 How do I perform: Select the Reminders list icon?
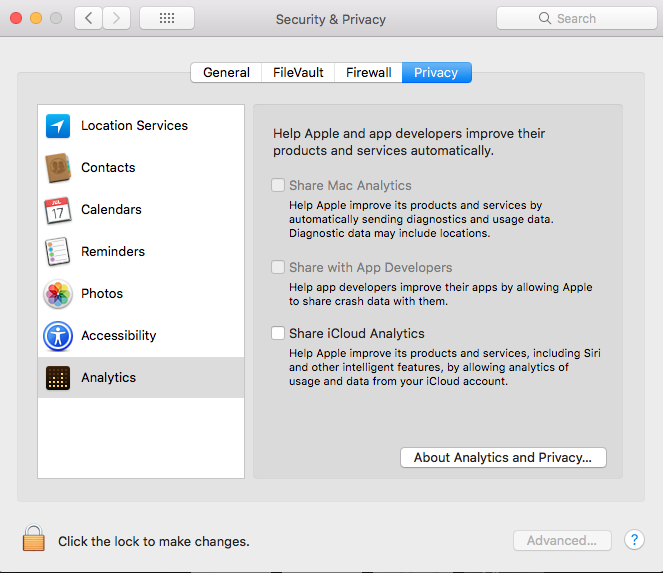click(58, 252)
